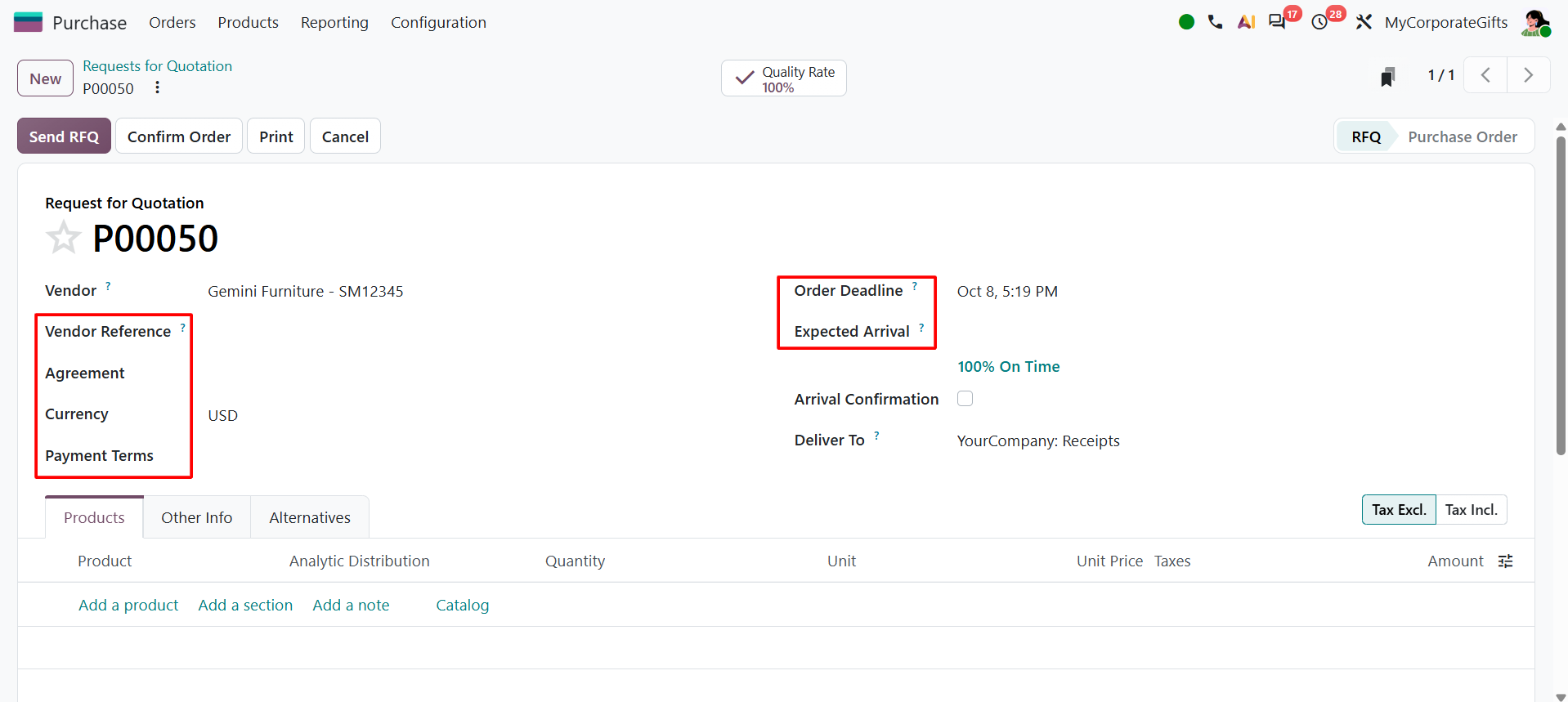The image size is (1568, 702).
Task: Go to the previous record arrow
Action: tap(1485, 75)
